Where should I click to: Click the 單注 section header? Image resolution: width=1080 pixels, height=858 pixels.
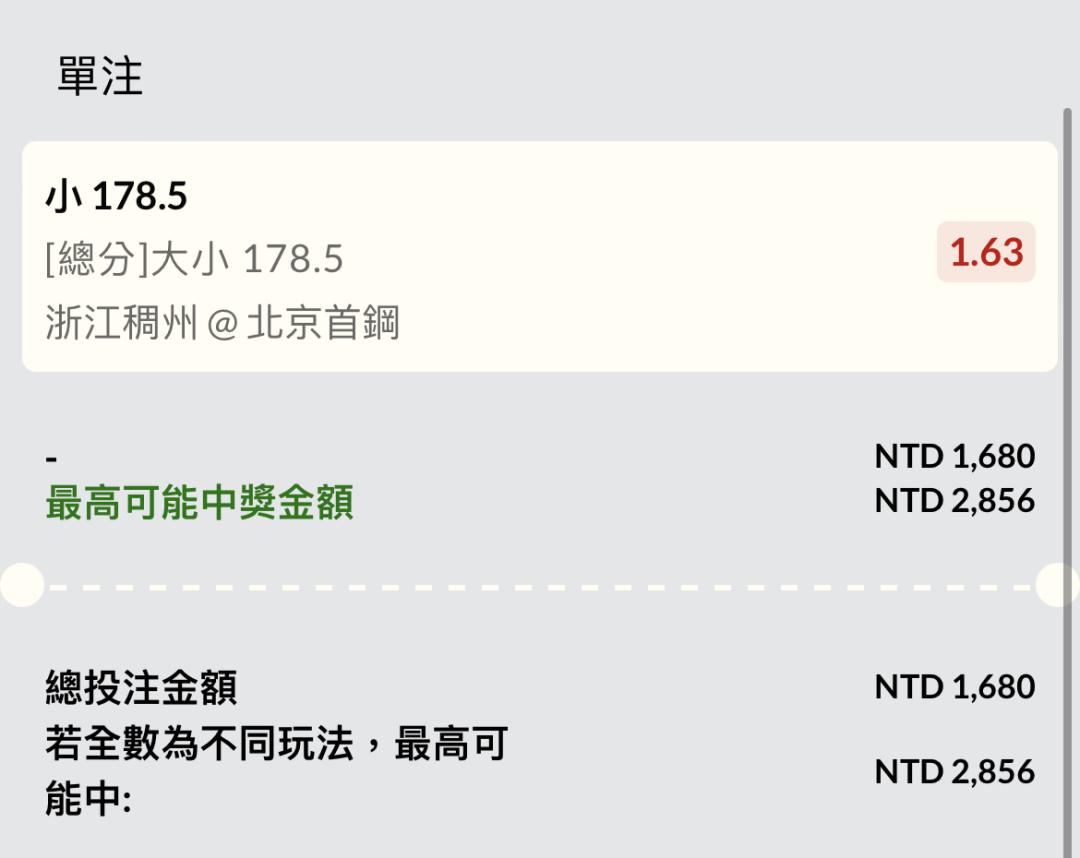tap(100, 77)
